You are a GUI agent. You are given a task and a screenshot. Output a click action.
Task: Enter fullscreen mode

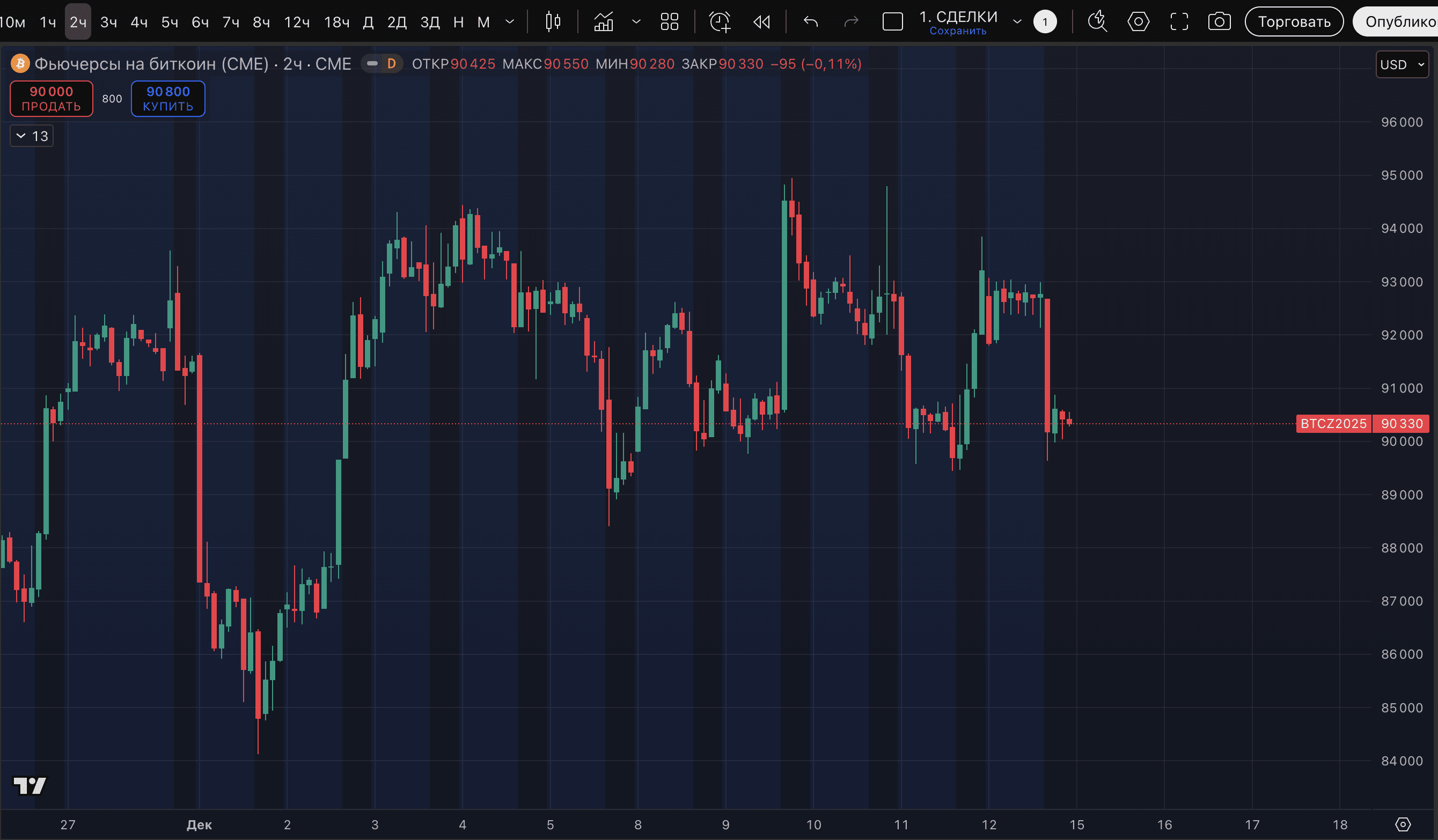click(x=1179, y=21)
